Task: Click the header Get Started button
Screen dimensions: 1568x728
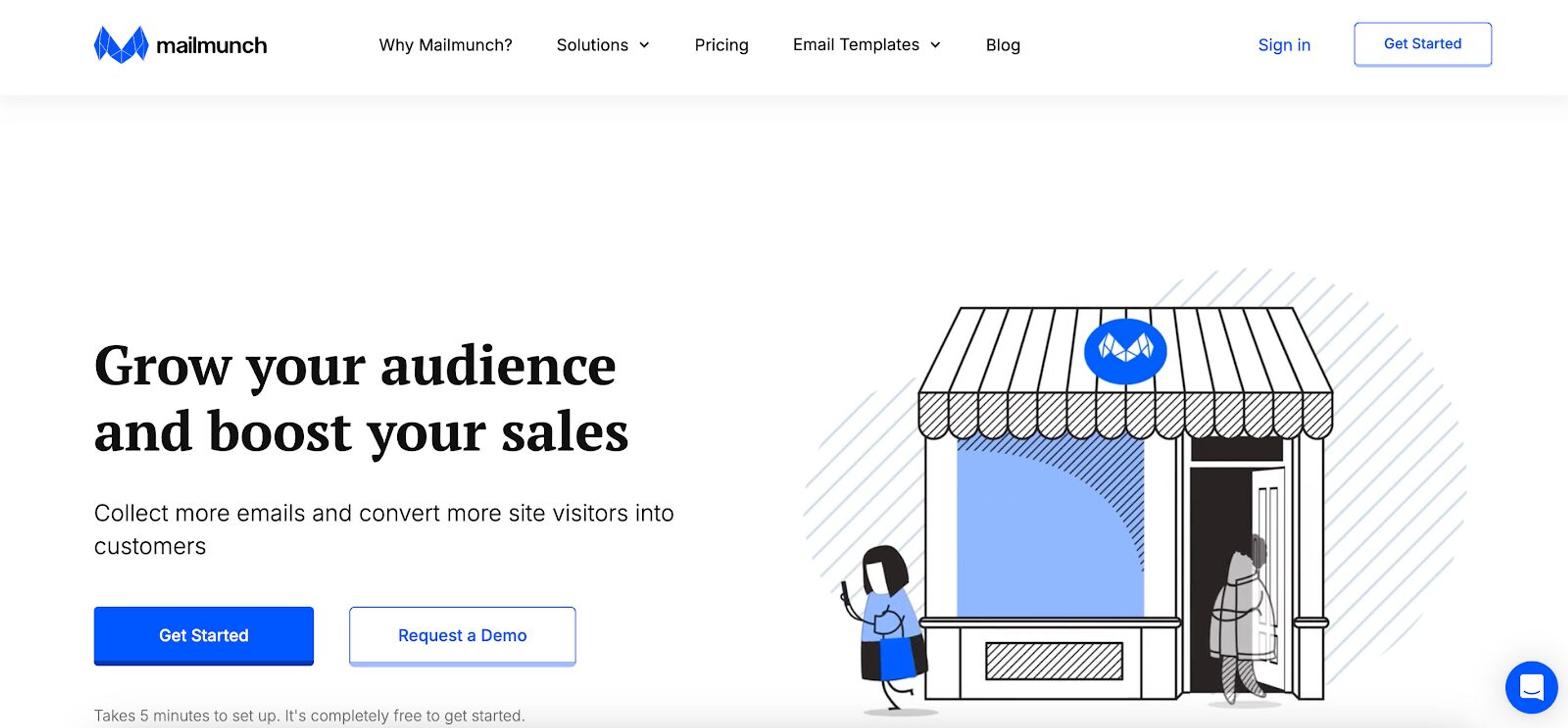Action: [x=1423, y=44]
